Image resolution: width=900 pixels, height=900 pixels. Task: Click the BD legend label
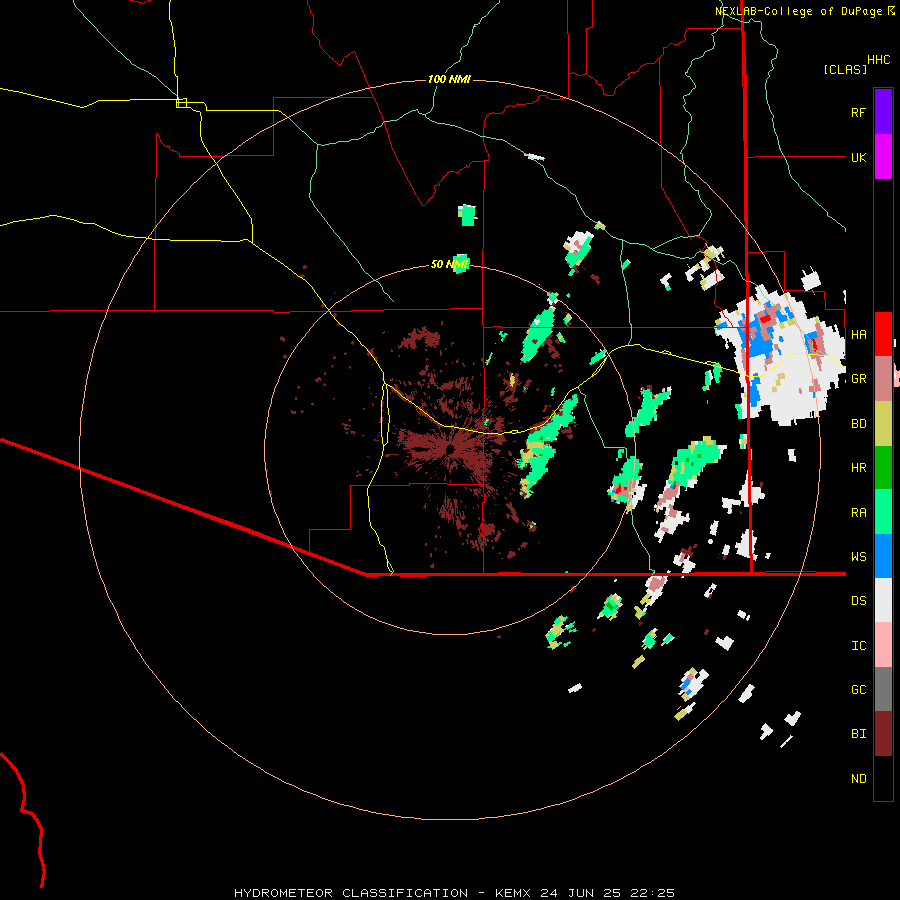click(858, 424)
